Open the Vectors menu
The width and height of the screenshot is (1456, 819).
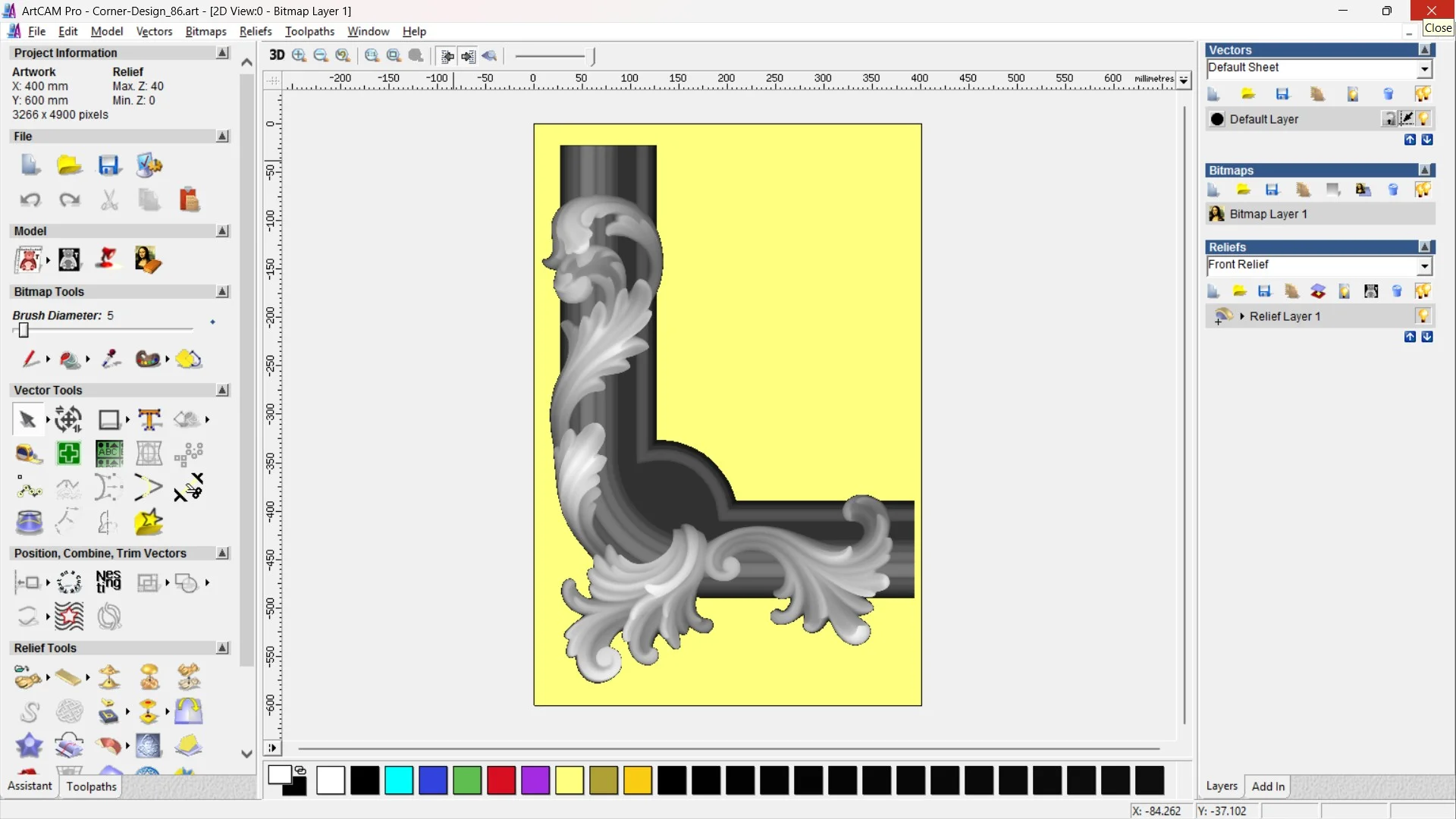[x=154, y=31]
